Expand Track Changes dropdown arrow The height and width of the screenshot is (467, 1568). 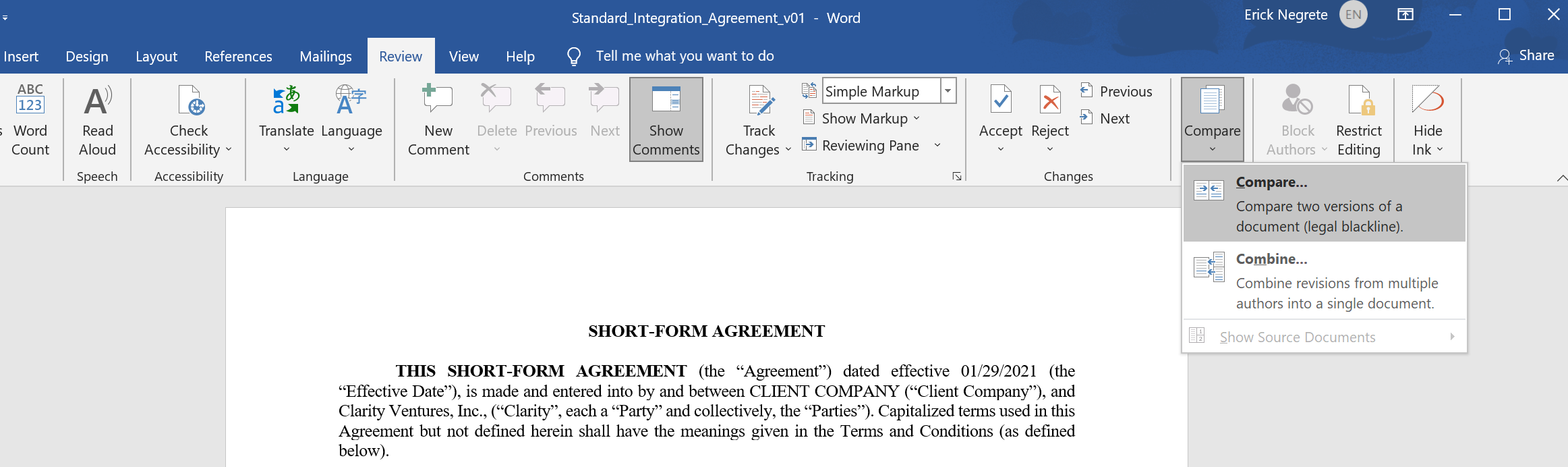click(788, 149)
